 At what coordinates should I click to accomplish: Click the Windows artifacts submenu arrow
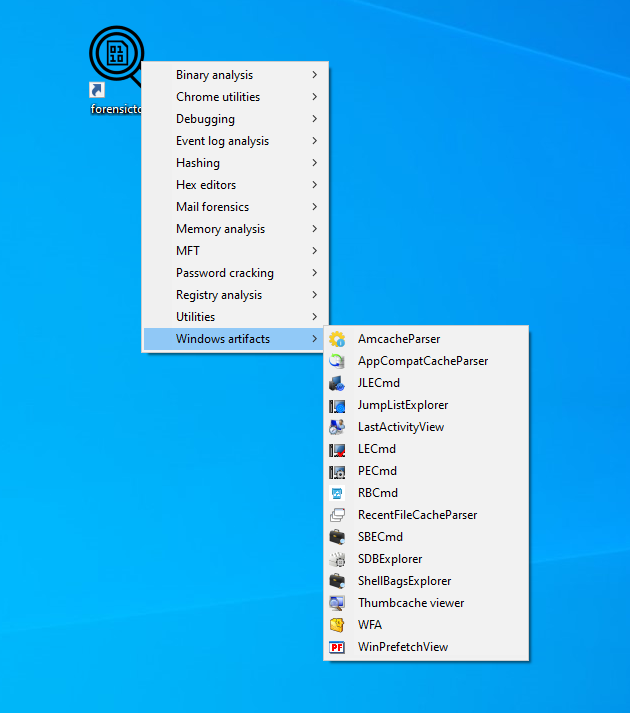point(315,338)
